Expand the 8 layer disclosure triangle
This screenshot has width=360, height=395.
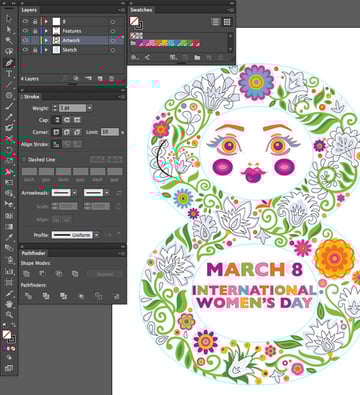click(x=46, y=21)
